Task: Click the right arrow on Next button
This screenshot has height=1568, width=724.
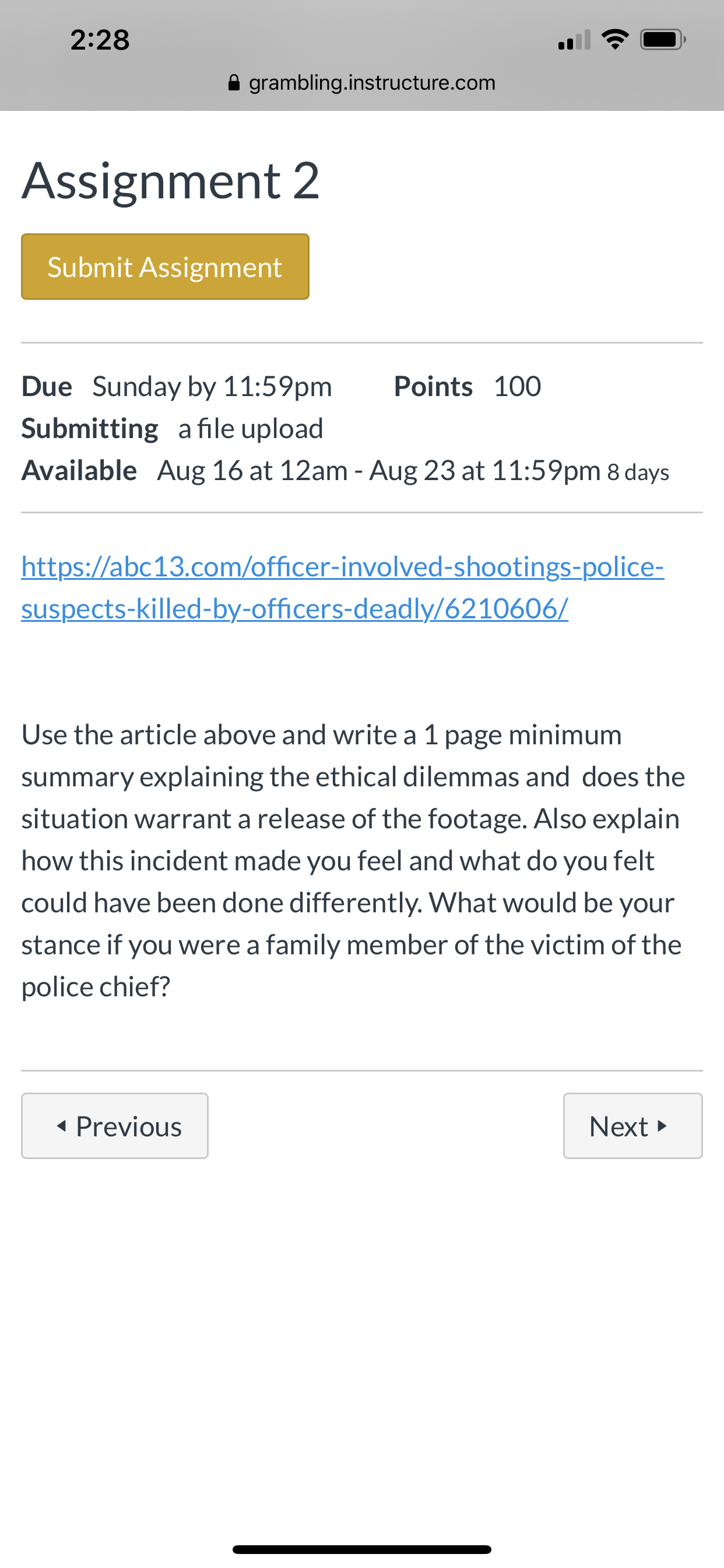Action: coord(663,1125)
